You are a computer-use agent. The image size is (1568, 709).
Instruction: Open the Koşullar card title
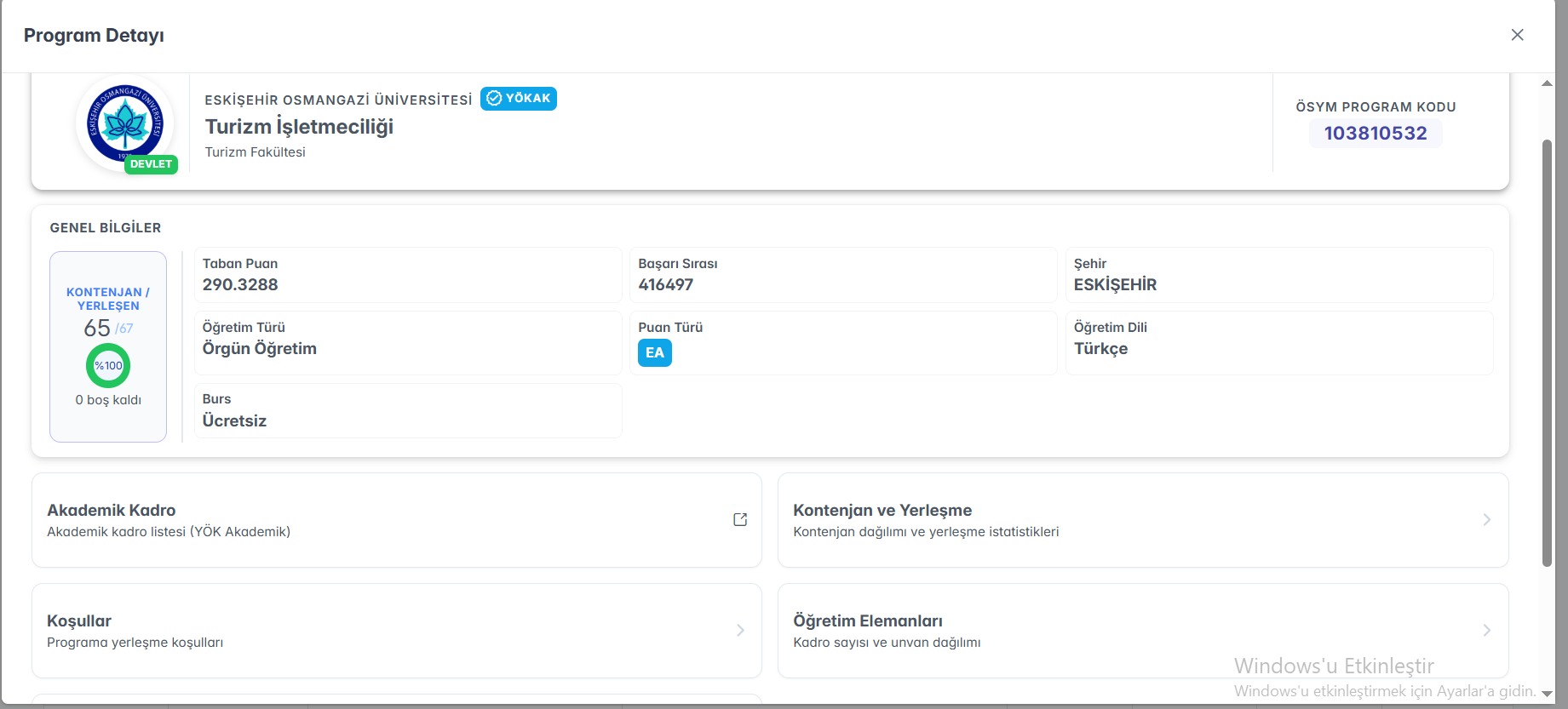click(x=79, y=620)
